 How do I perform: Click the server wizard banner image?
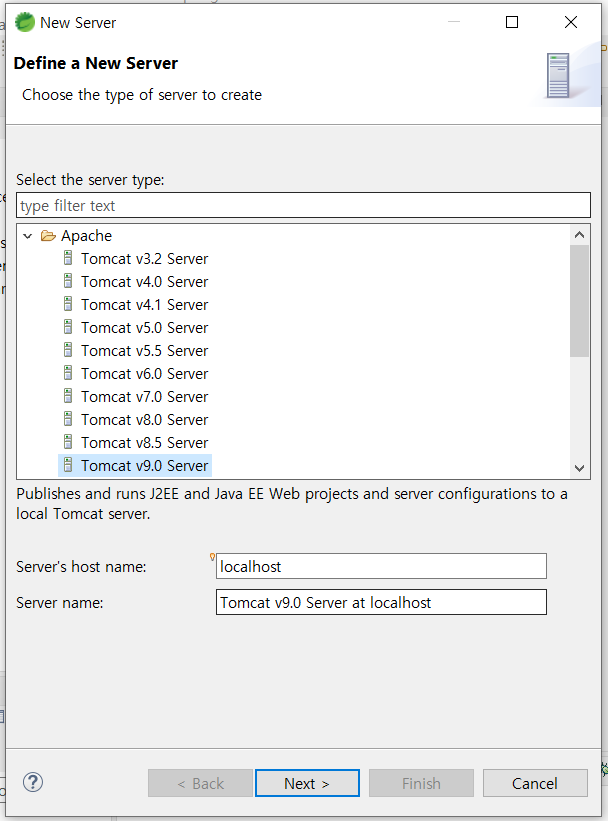tap(567, 76)
